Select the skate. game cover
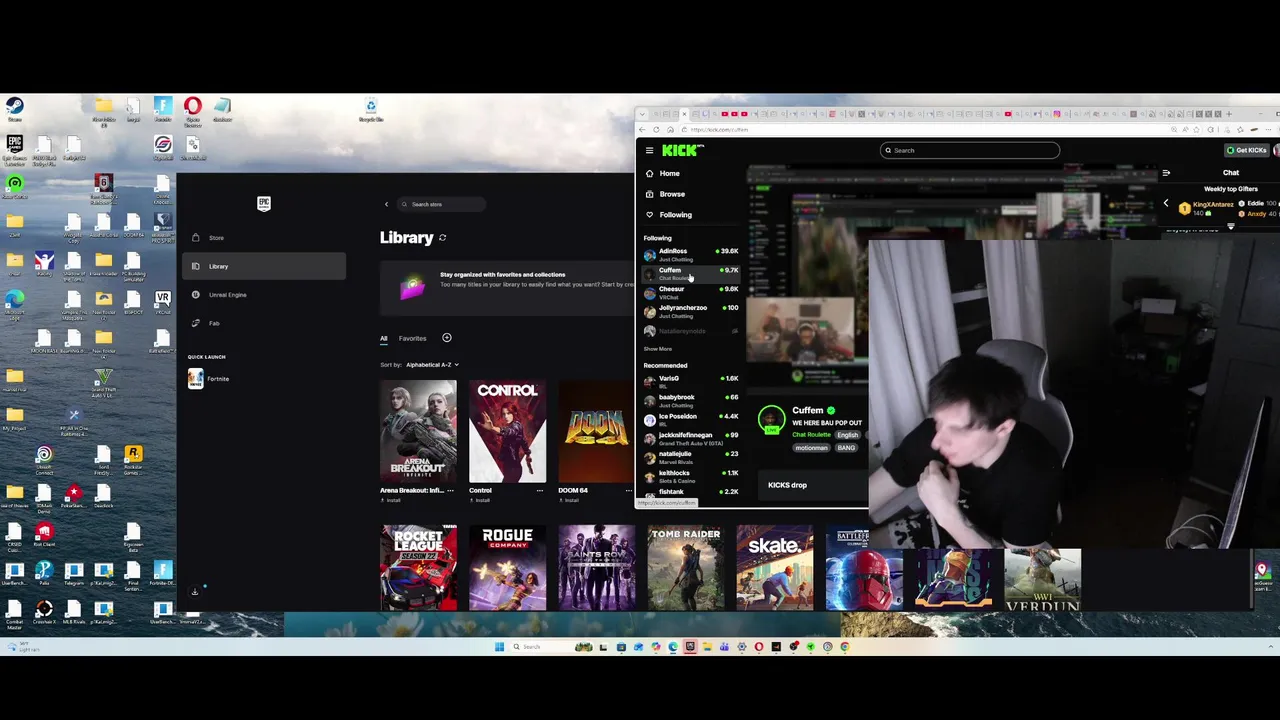The width and height of the screenshot is (1280, 720). coord(774,567)
